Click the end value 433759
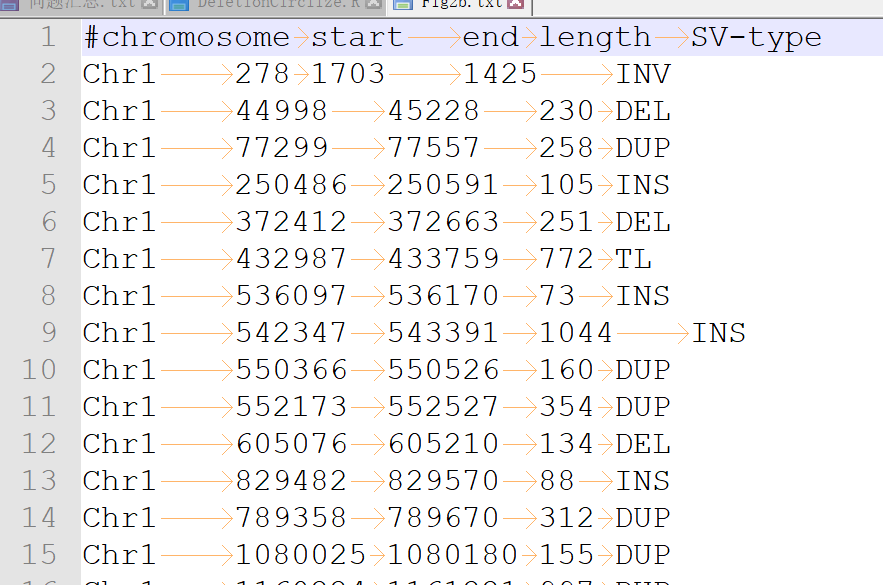This screenshot has width=883, height=585. (x=443, y=259)
